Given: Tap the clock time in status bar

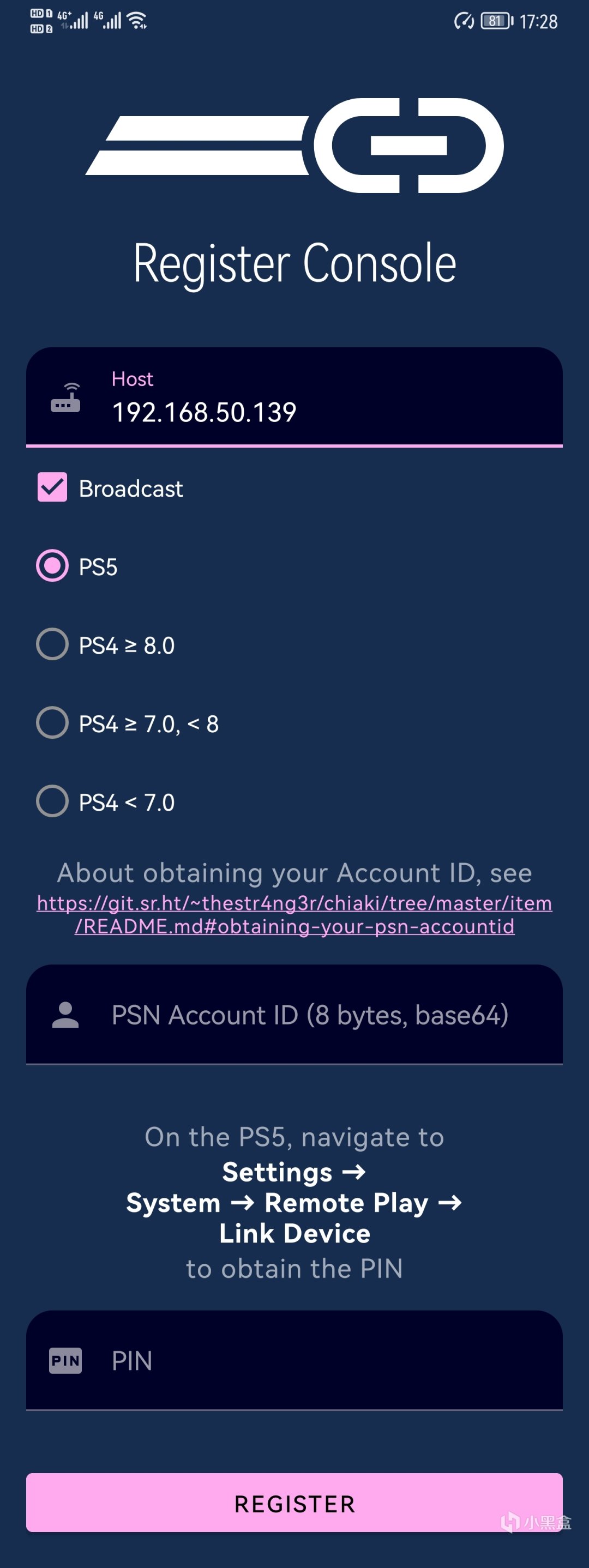Looking at the screenshot, I should pos(538,22).
